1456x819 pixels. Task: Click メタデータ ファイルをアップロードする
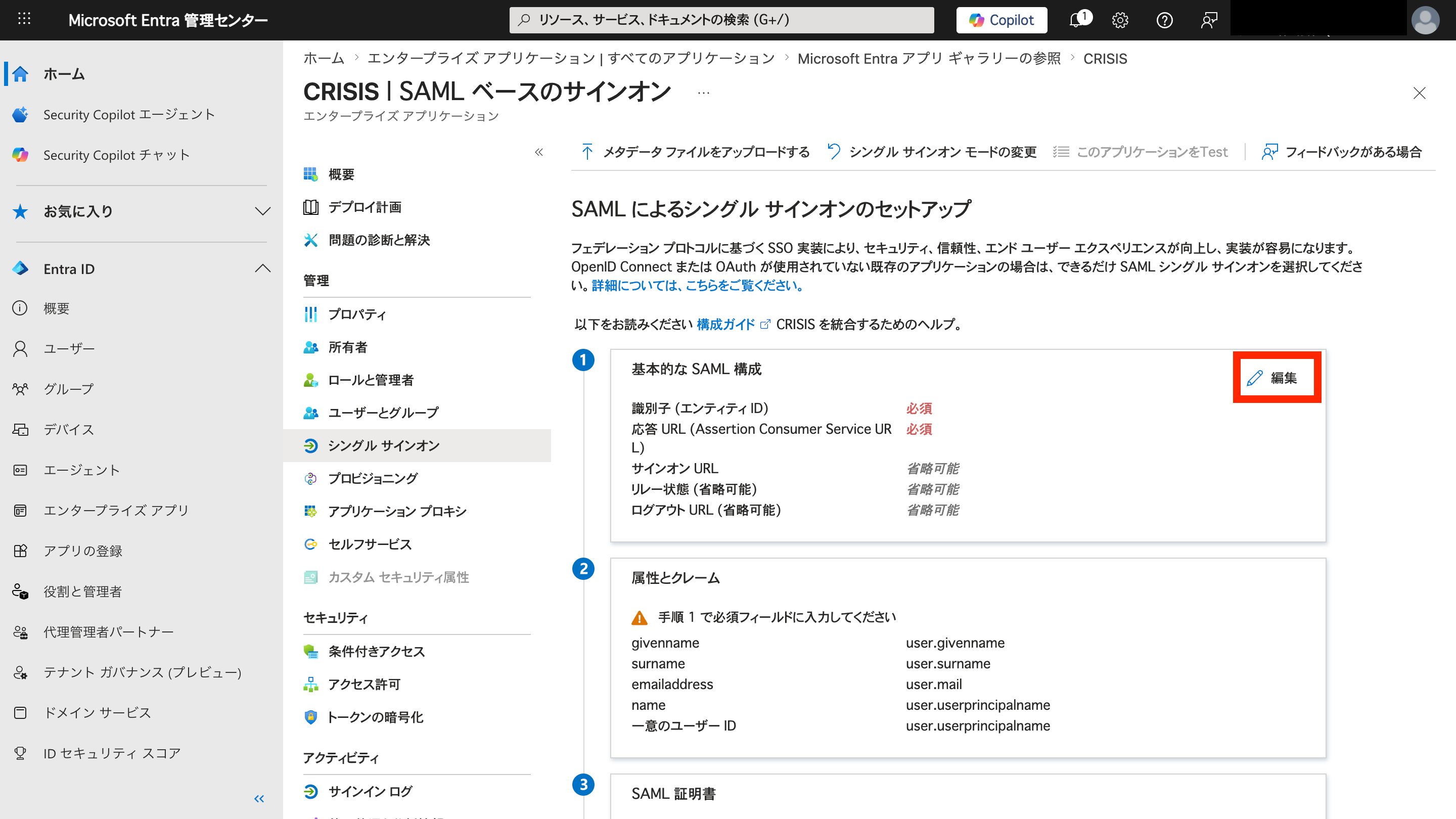pos(695,152)
